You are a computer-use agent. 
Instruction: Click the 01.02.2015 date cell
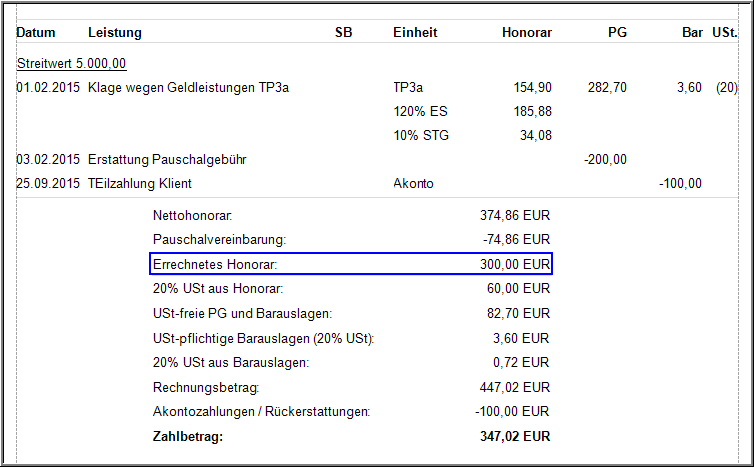pos(48,88)
